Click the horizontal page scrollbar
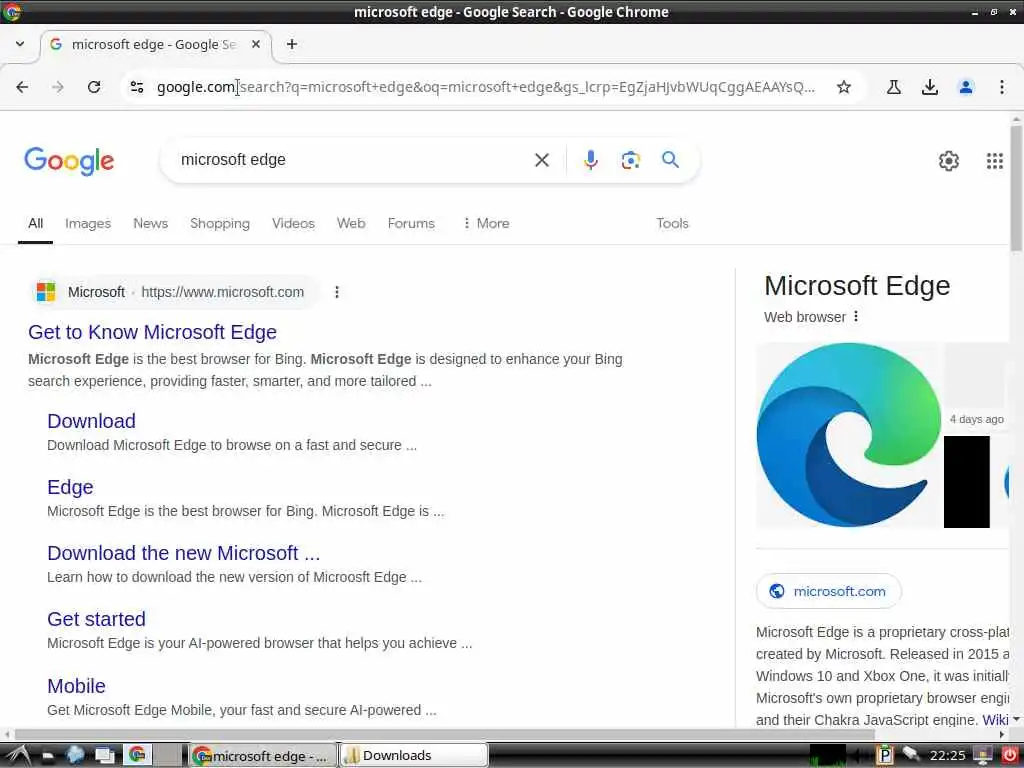Image resolution: width=1024 pixels, height=768 pixels. (444, 734)
